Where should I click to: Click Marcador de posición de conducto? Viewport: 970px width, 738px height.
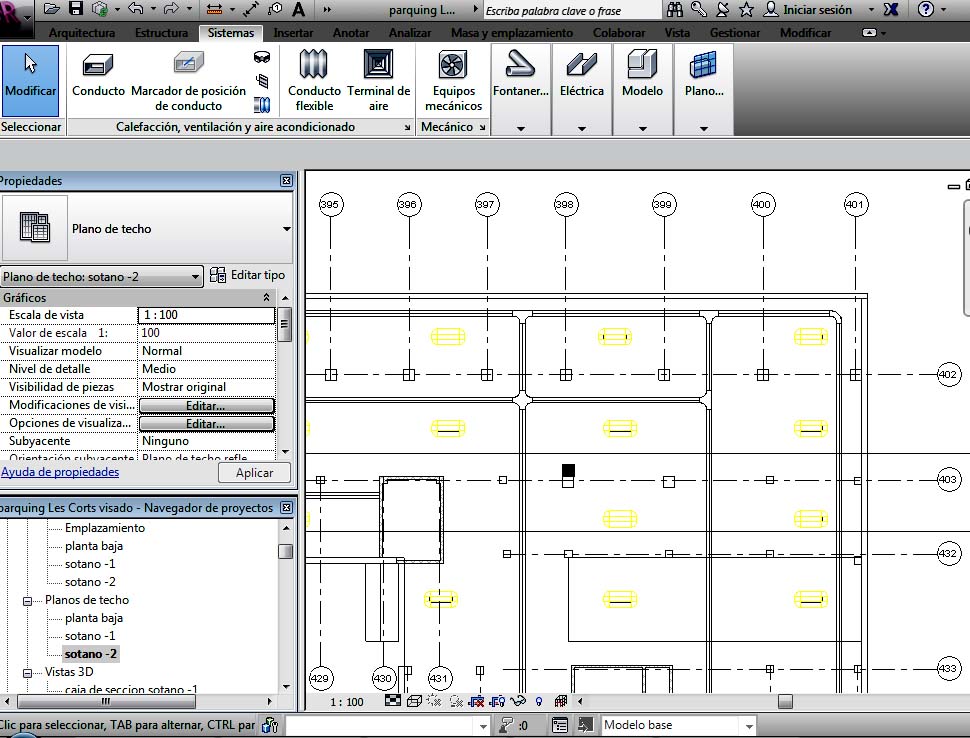pos(188,80)
